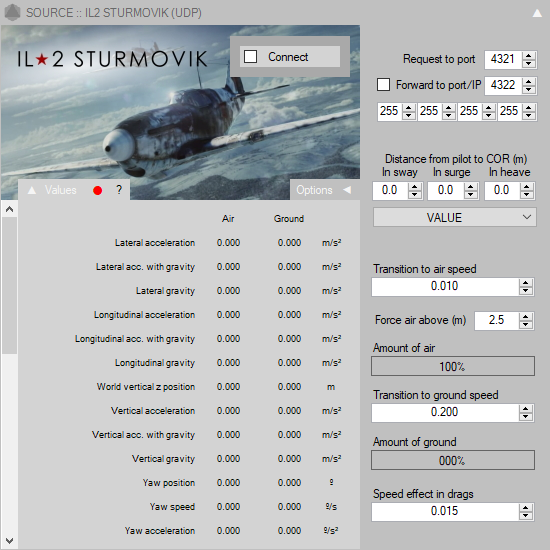
Task: Open the Values tab
Action: pyautogui.click(x=61, y=190)
